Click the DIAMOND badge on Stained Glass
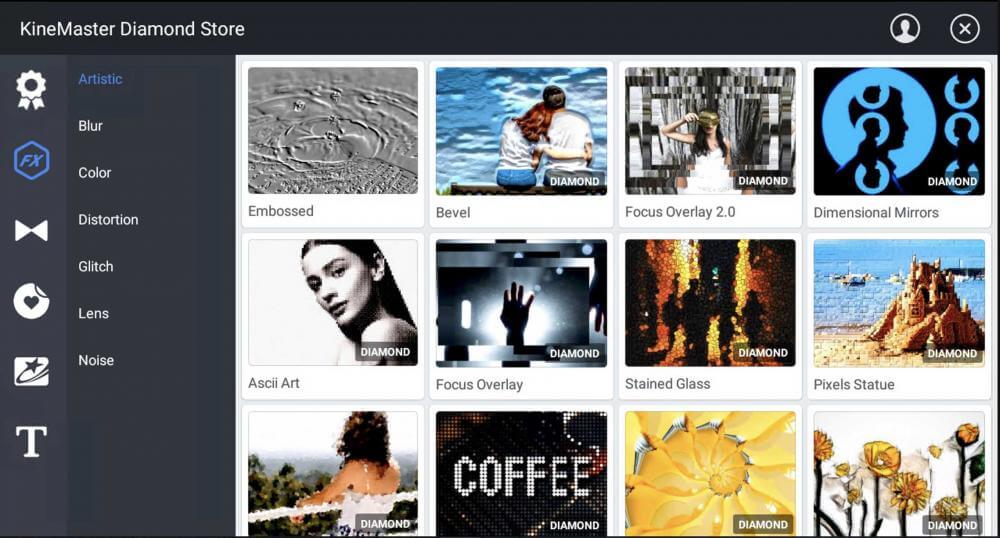Viewport: 1000px width, 538px height. pos(763,353)
